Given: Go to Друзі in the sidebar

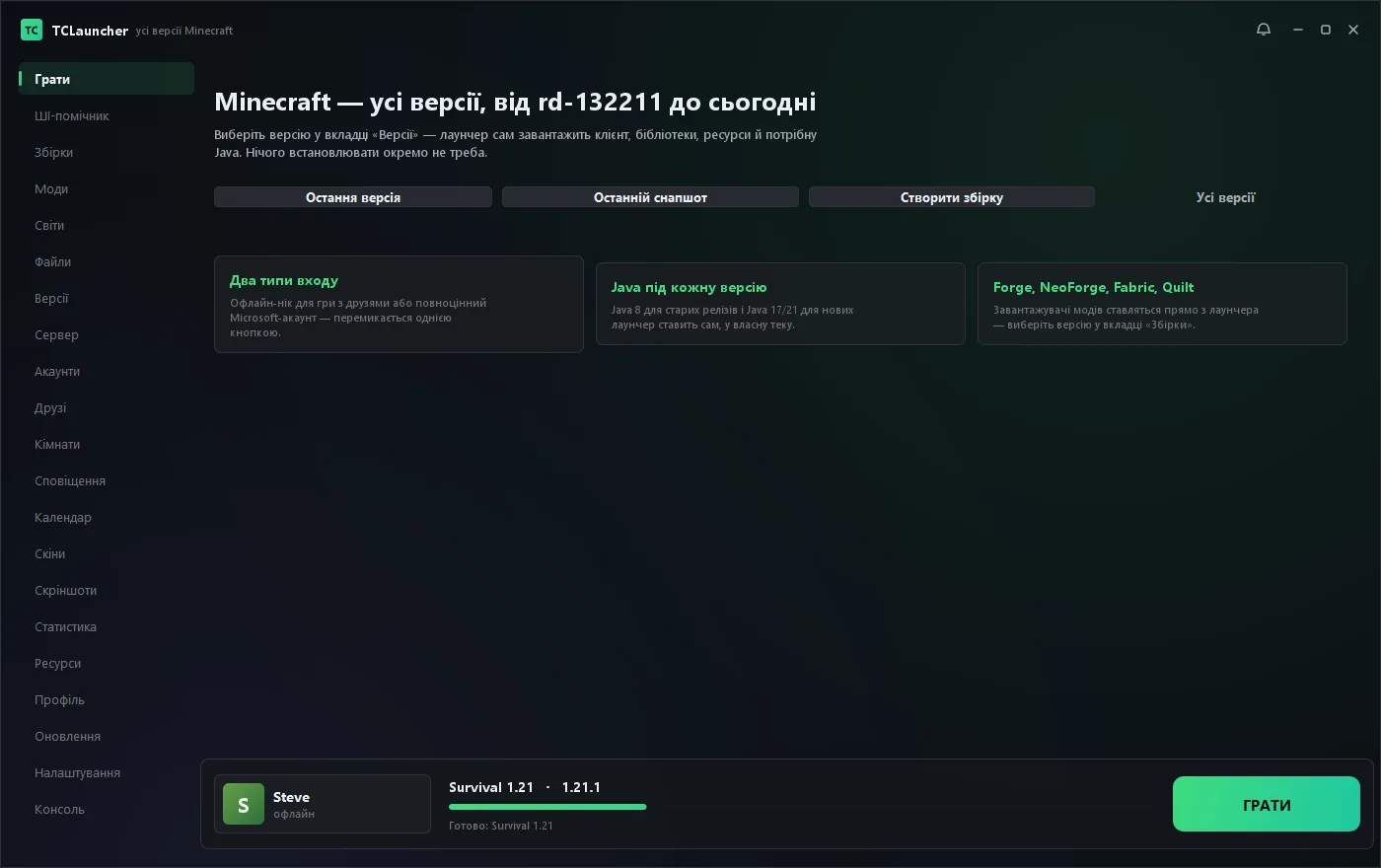Looking at the screenshot, I should point(107,407).
